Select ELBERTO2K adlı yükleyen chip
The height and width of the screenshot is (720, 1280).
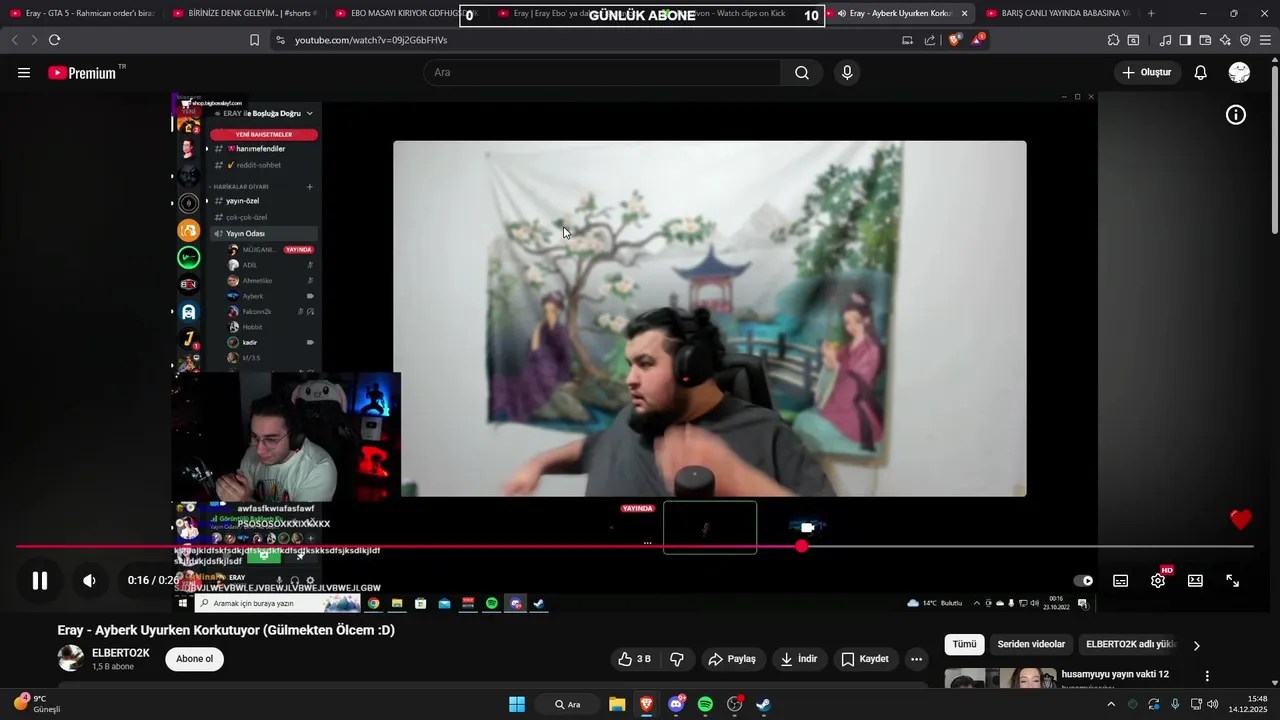(1131, 645)
